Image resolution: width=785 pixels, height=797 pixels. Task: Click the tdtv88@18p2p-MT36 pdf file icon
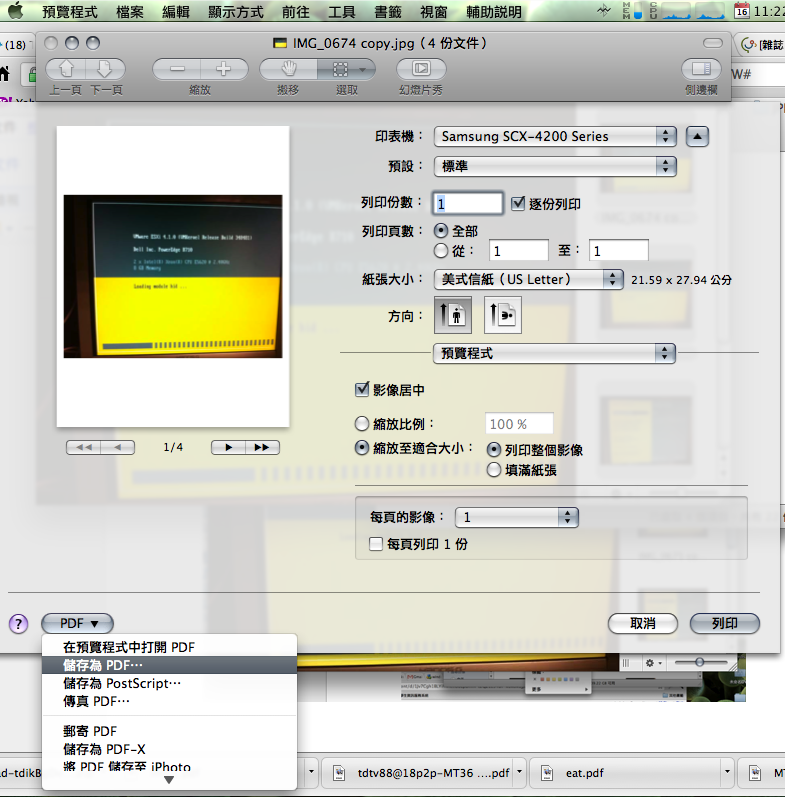[339, 773]
